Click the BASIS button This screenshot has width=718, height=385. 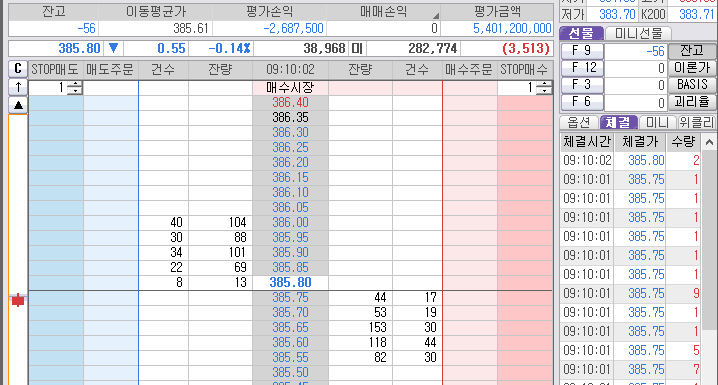tap(691, 85)
